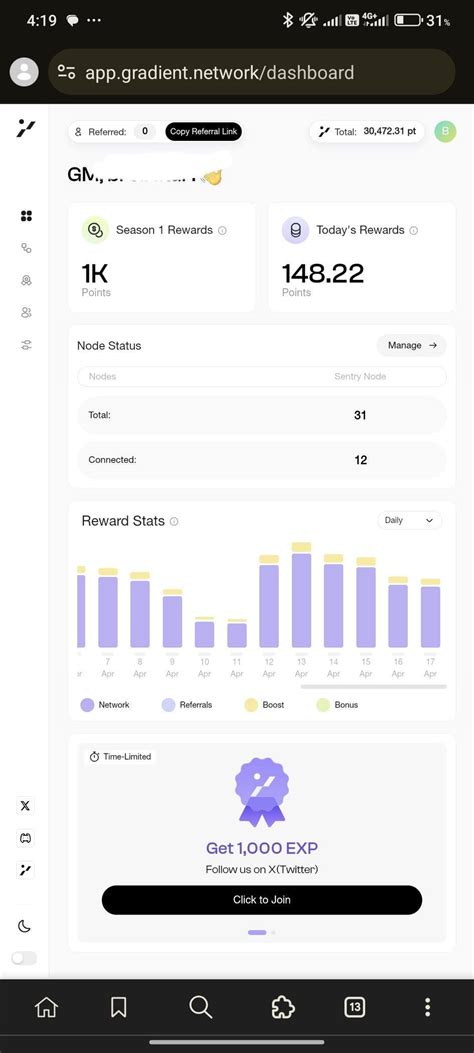Screen dimensions: 474x1053
Task: Open the browser three-dot overflow menu
Action: [427, 1007]
